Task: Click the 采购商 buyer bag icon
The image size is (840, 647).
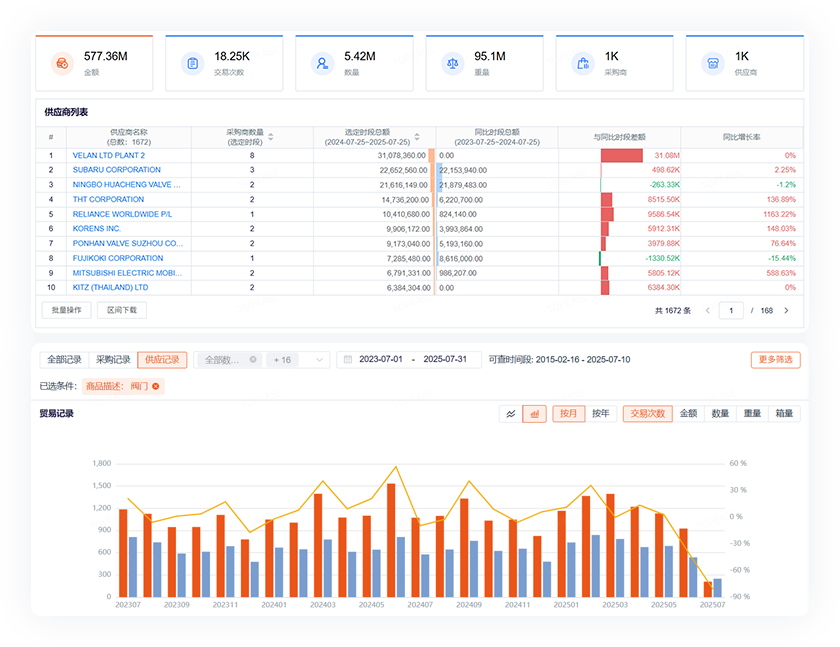Action: click(x=583, y=64)
